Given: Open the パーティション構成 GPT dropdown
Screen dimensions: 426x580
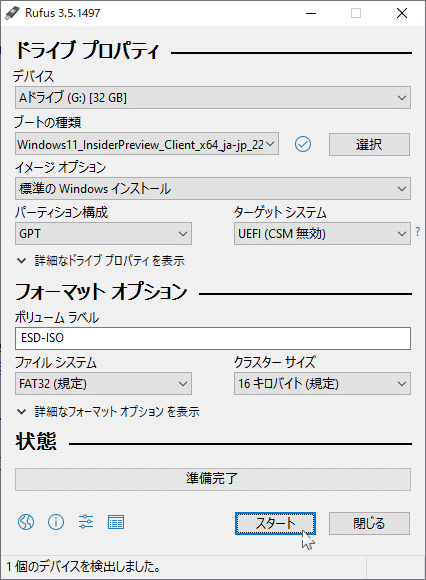Looking at the screenshot, I should point(103,233).
